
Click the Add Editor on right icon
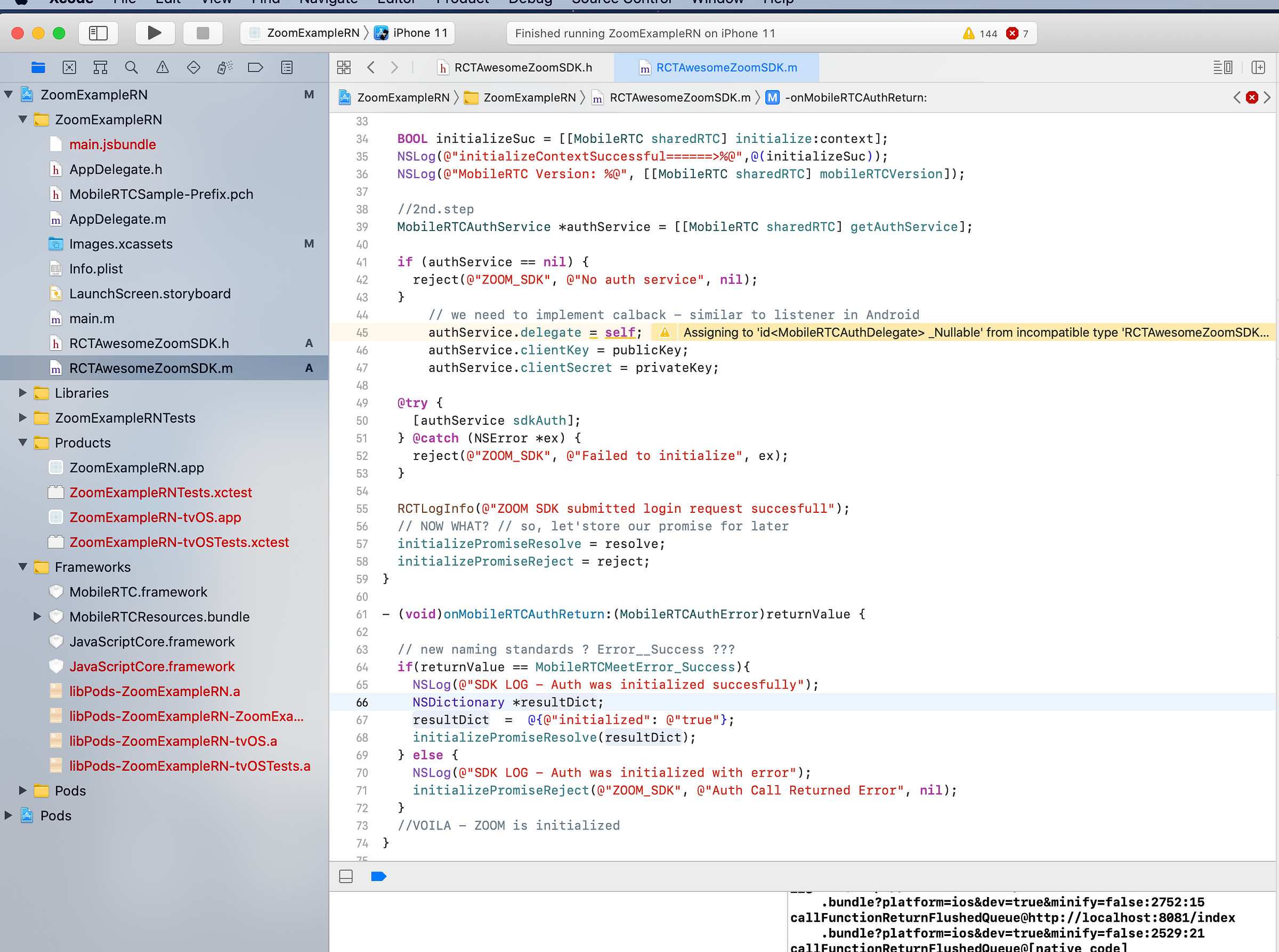click(x=1258, y=67)
